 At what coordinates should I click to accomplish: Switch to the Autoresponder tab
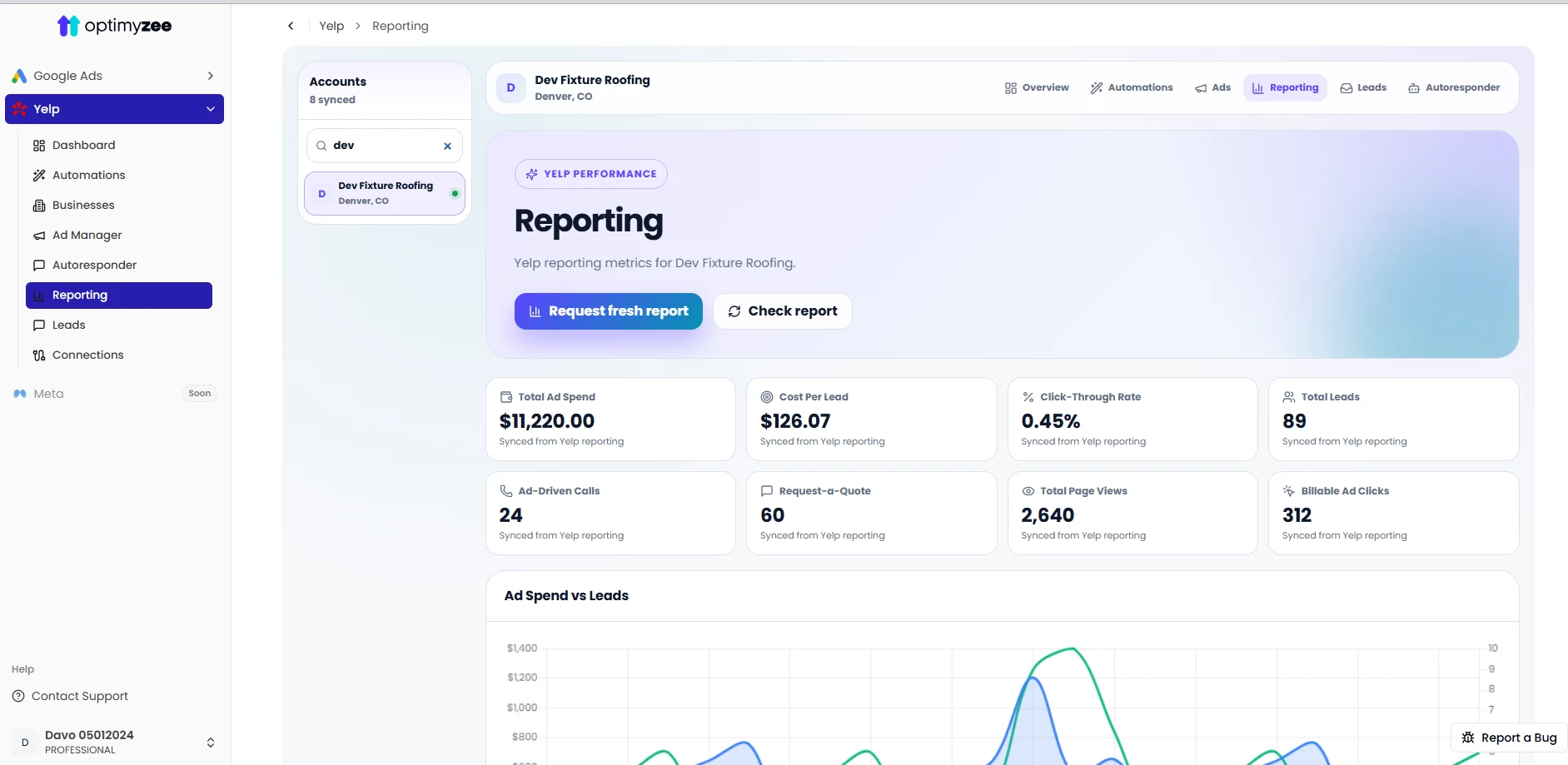[1454, 87]
